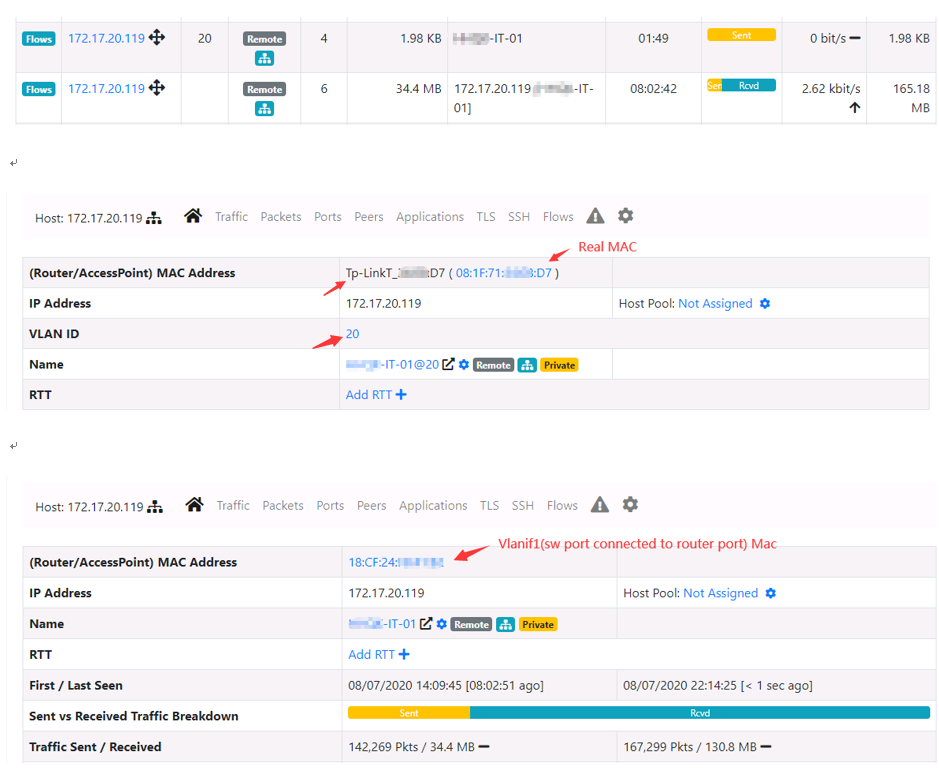
Task: Click the hierarchy icon between Remote and Private badges
Action: (x=527, y=364)
